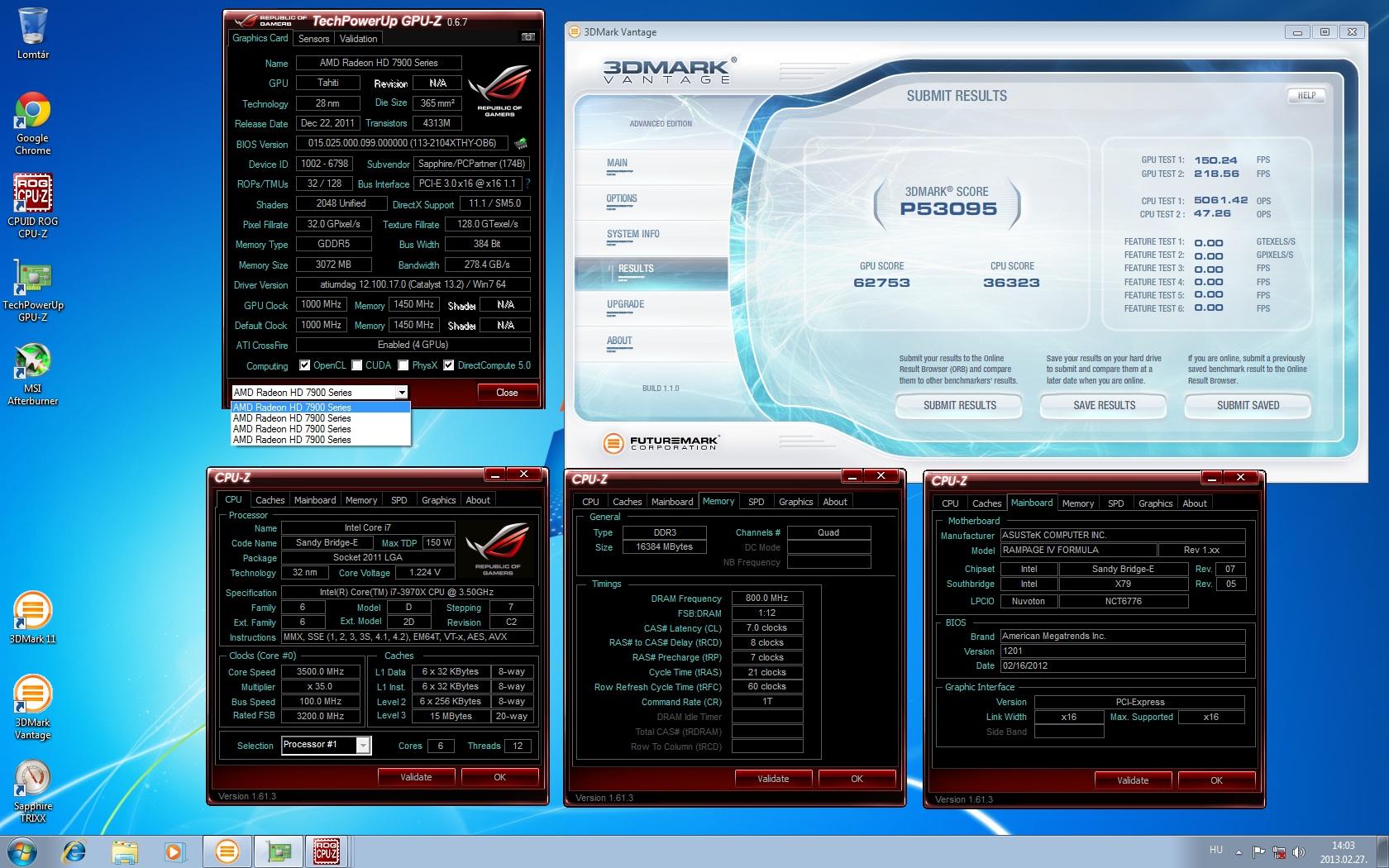Image resolution: width=1389 pixels, height=868 pixels.
Task: Open UPGRADE in the 3DMark Vantage sidebar
Action: coord(626,305)
